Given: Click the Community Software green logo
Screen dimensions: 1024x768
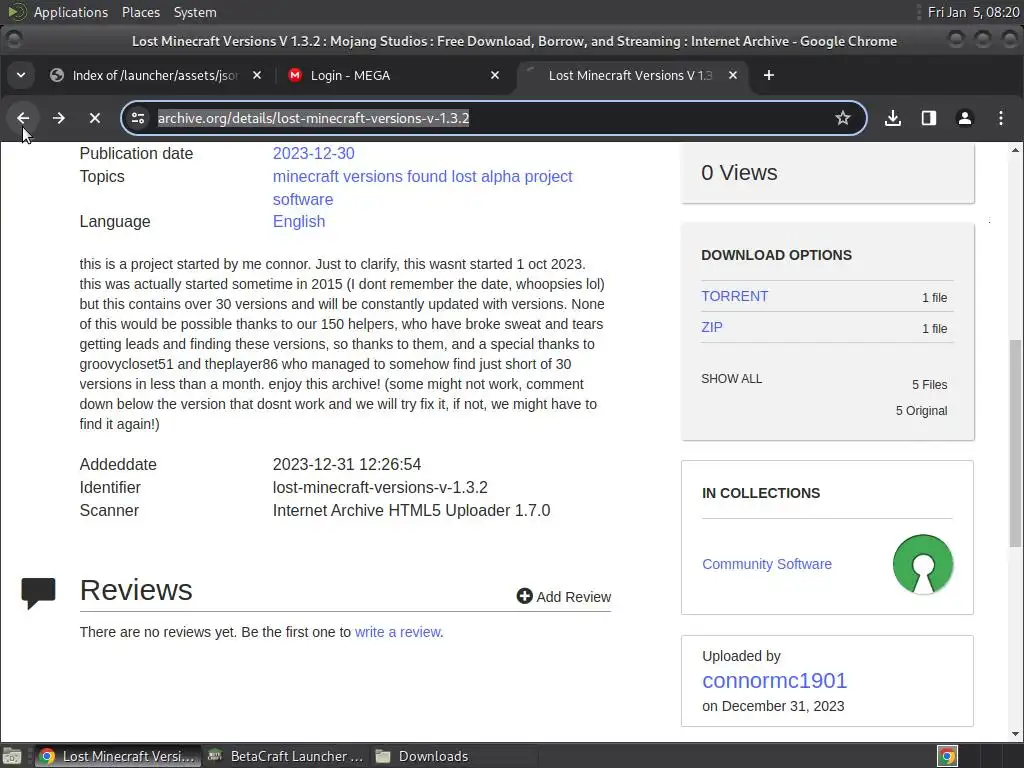Looking at the screenshot, I should [x=923, y=564].
